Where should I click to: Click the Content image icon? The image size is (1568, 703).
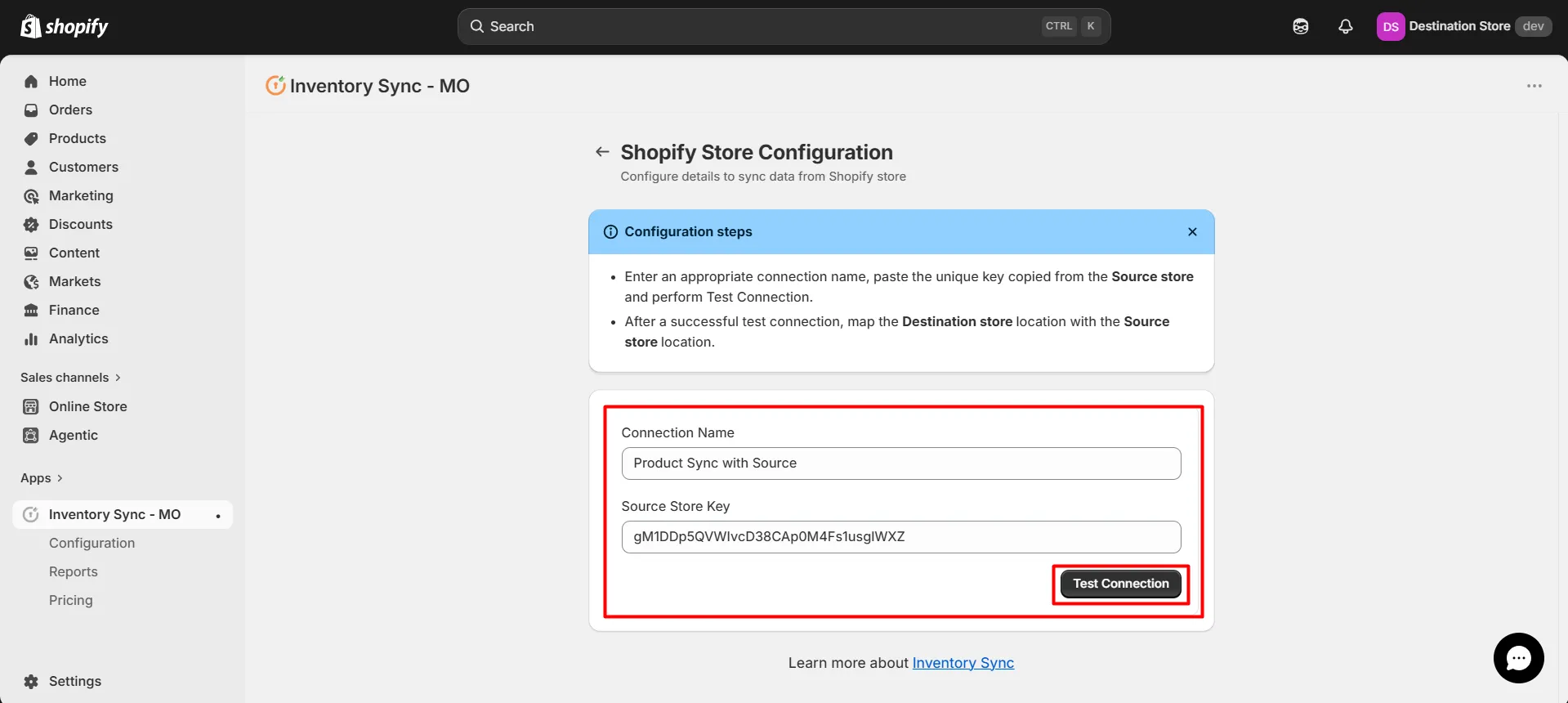[31, 253]
